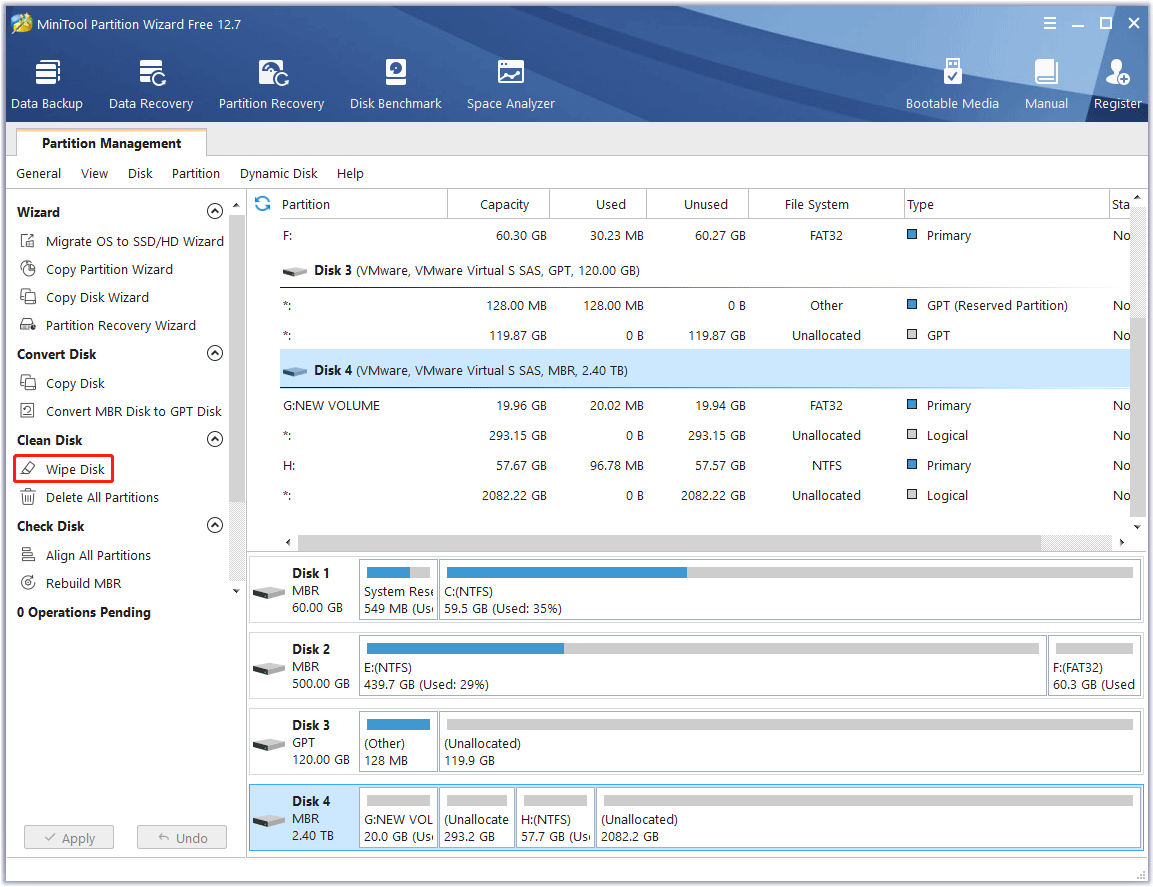Sort by File System column header

(x=827, y=204)
